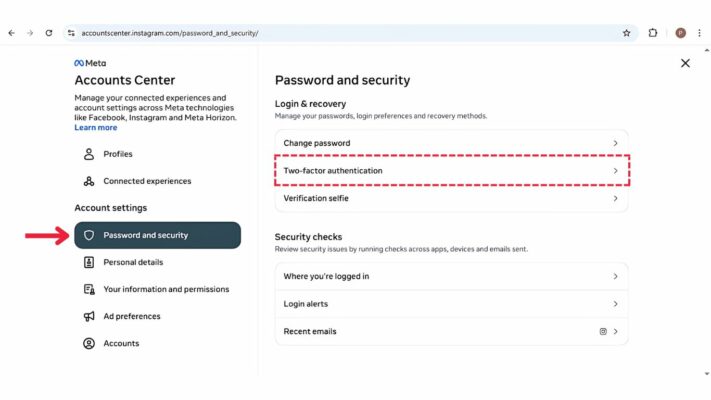Click the Connected experiences icon
This screenshot has height=400, width=711.
89,181
